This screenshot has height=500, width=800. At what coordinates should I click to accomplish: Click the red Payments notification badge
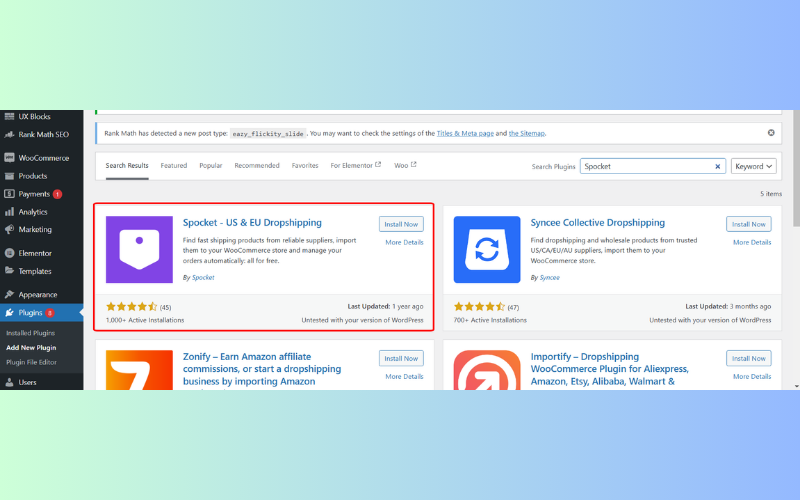coord(57,194)
